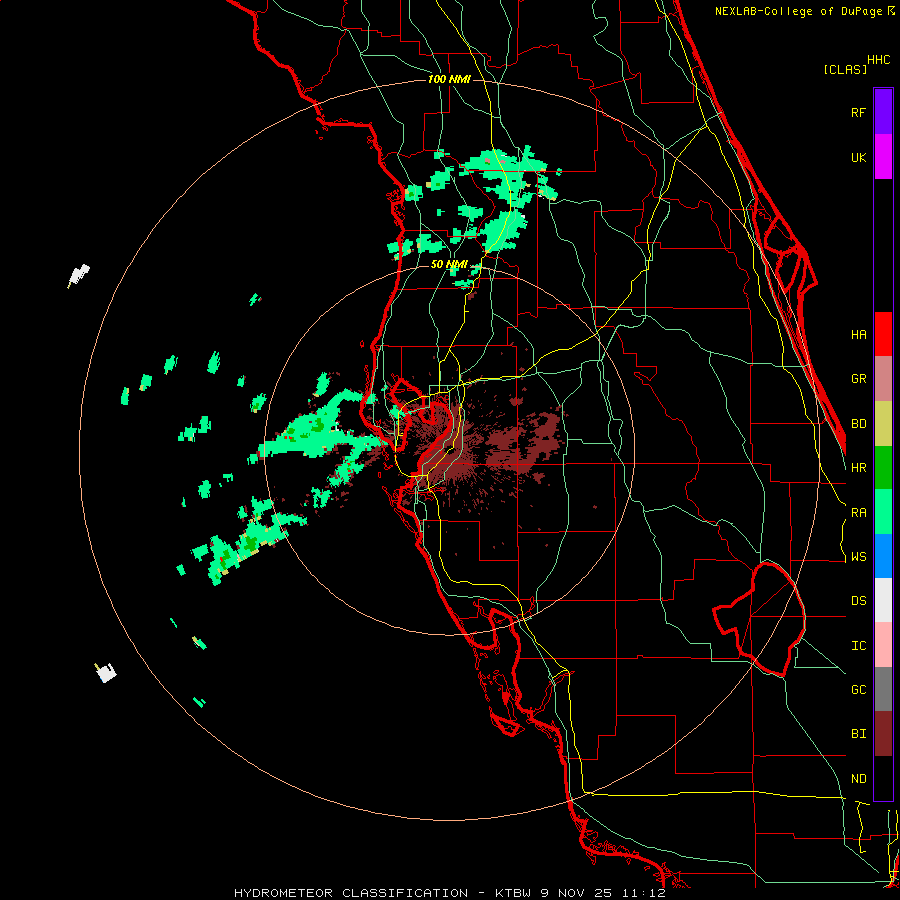Click the DS white legend swatch

pos(883,600)
